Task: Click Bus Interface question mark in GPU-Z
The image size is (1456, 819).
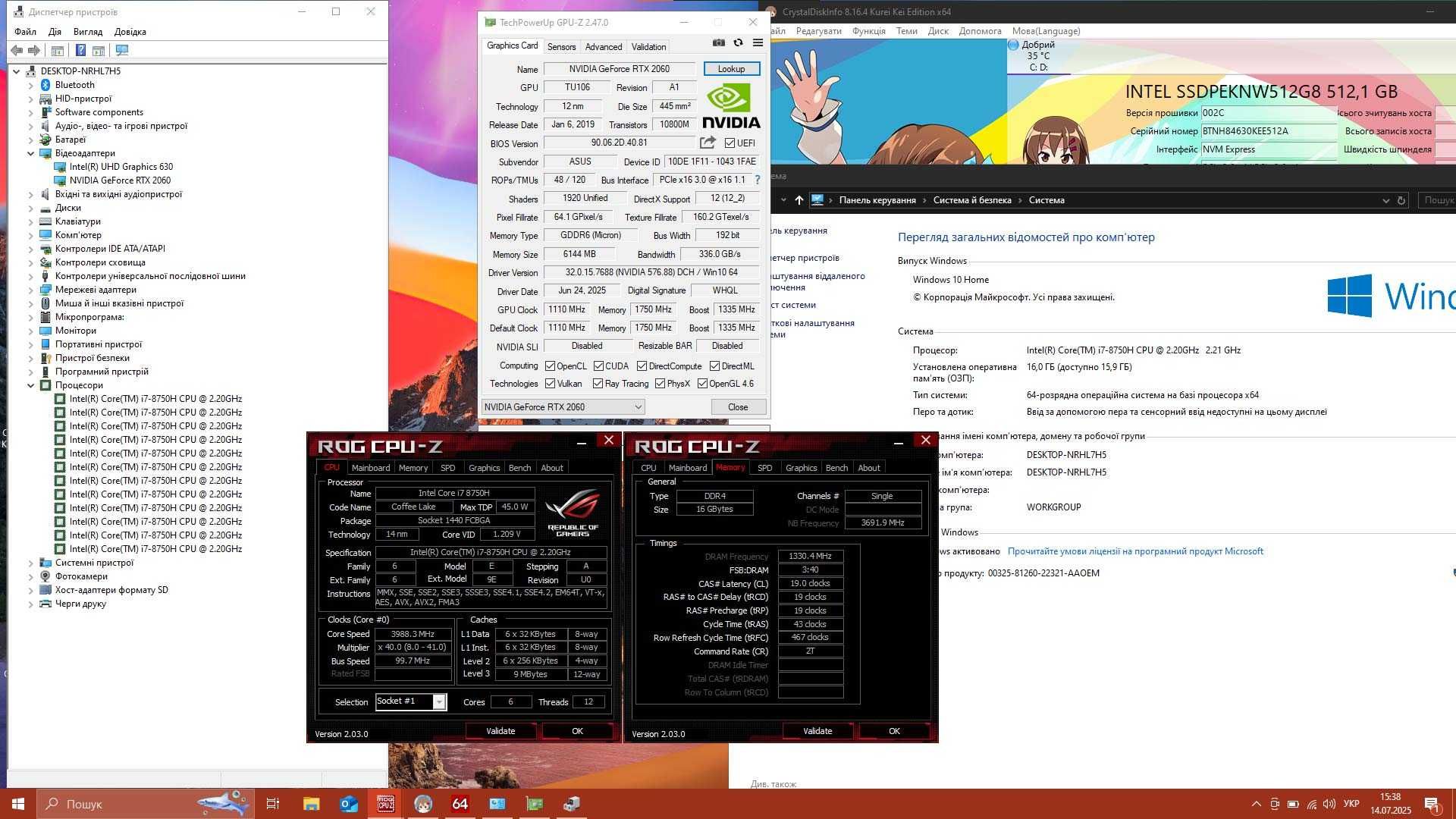Action: [x=757, y=180]
